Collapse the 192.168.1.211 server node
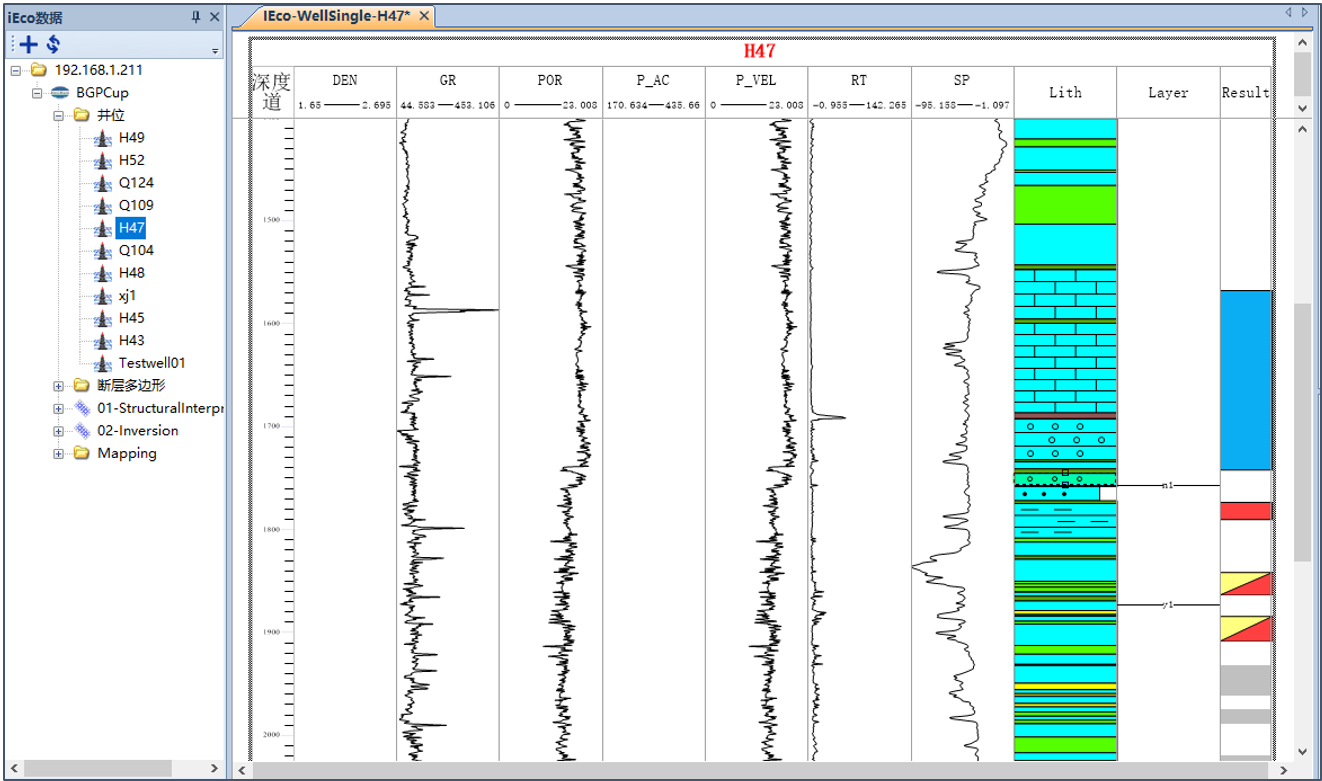This screenshot has width=1322, height=781. point(16,71)
